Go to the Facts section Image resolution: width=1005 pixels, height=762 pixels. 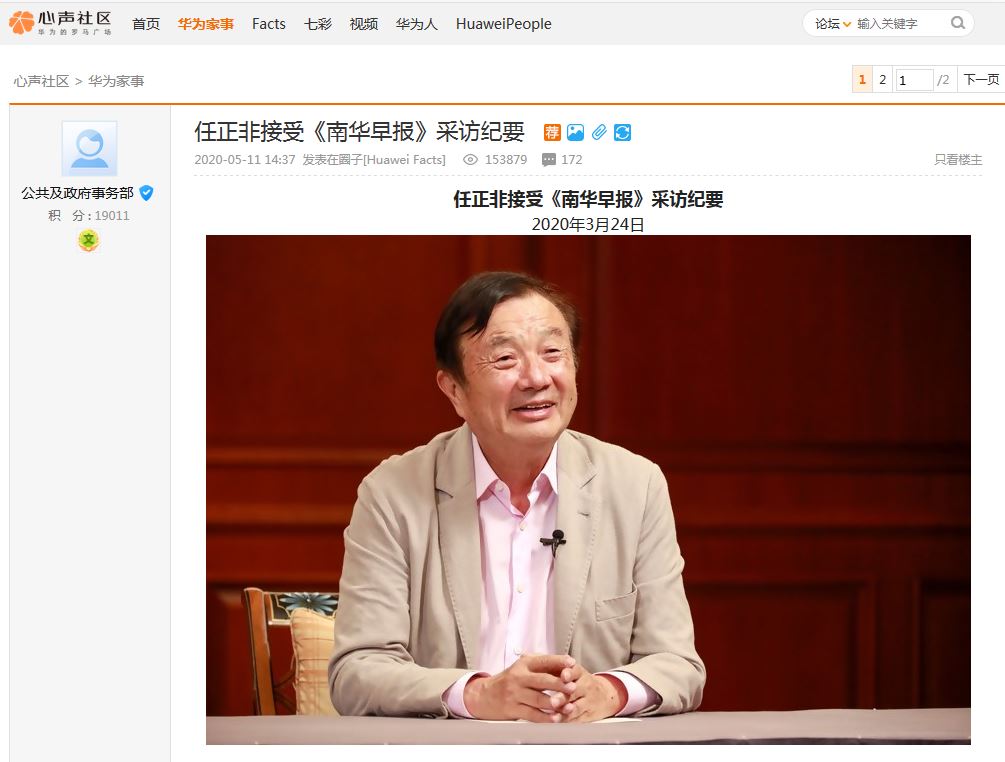coord(269,24)
